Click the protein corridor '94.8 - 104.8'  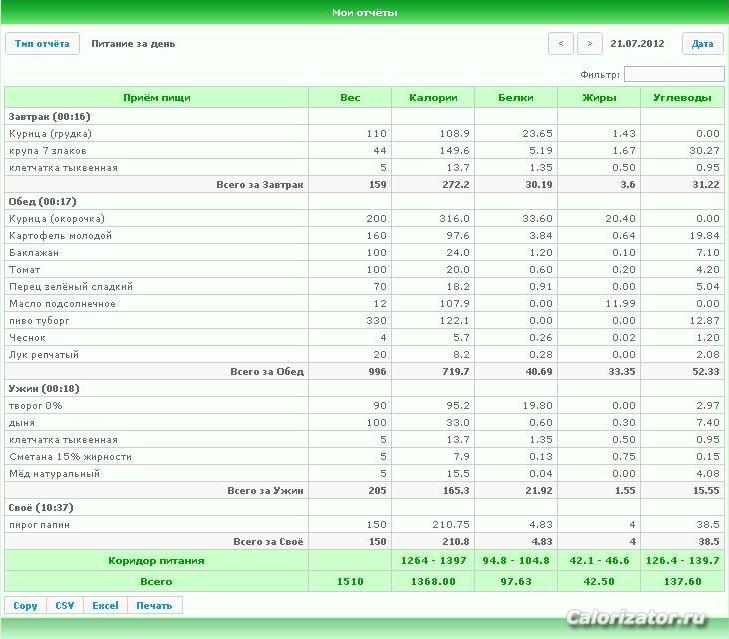[x=516, y=561]
